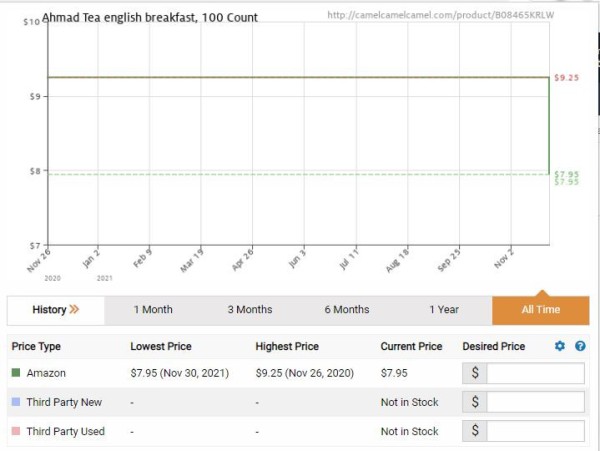Select the All Time tab

540,310
